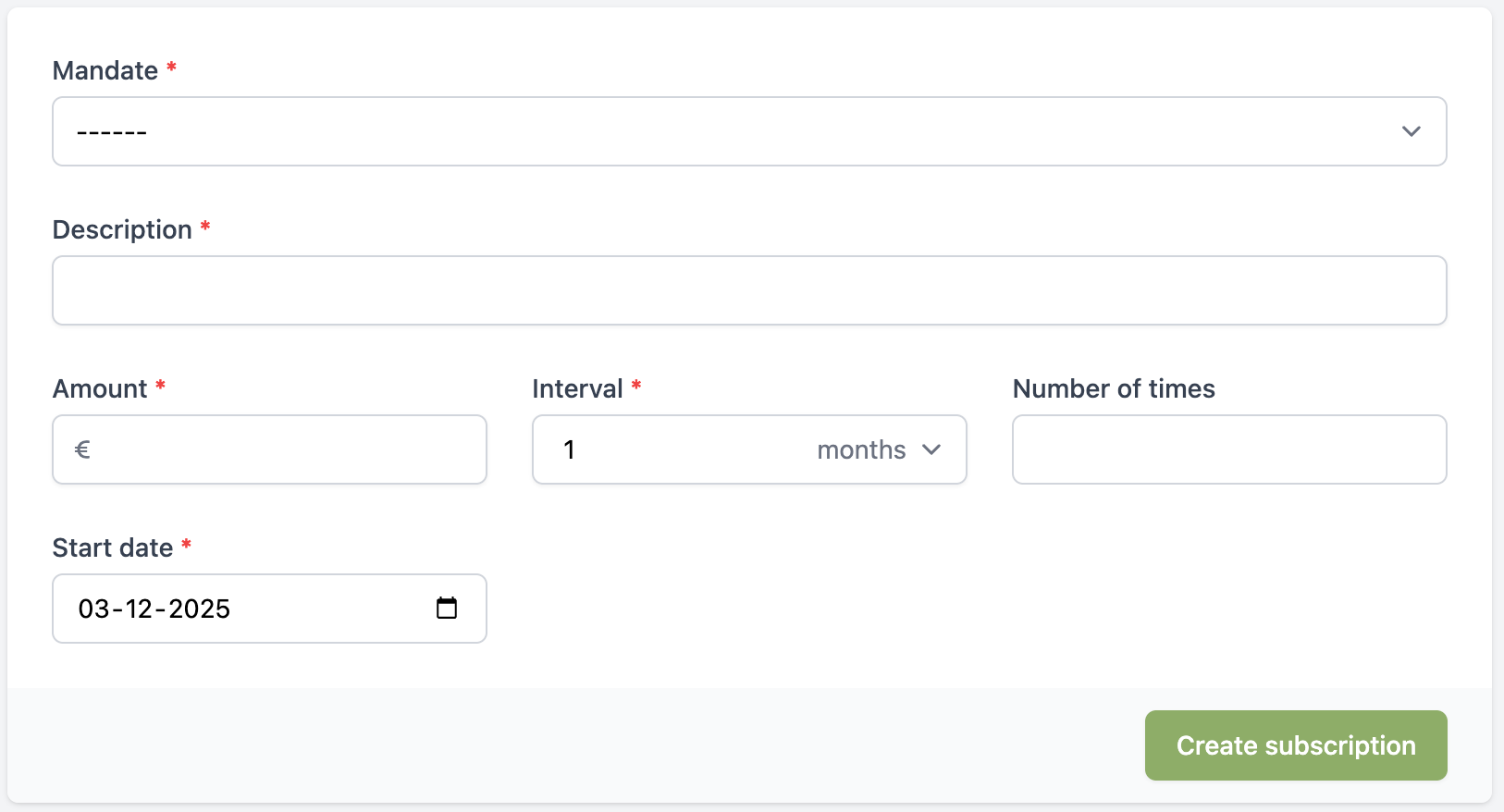Viewport: 1504px width, 812px height.
Task: Click the Start date label
Action: point(113,547)
